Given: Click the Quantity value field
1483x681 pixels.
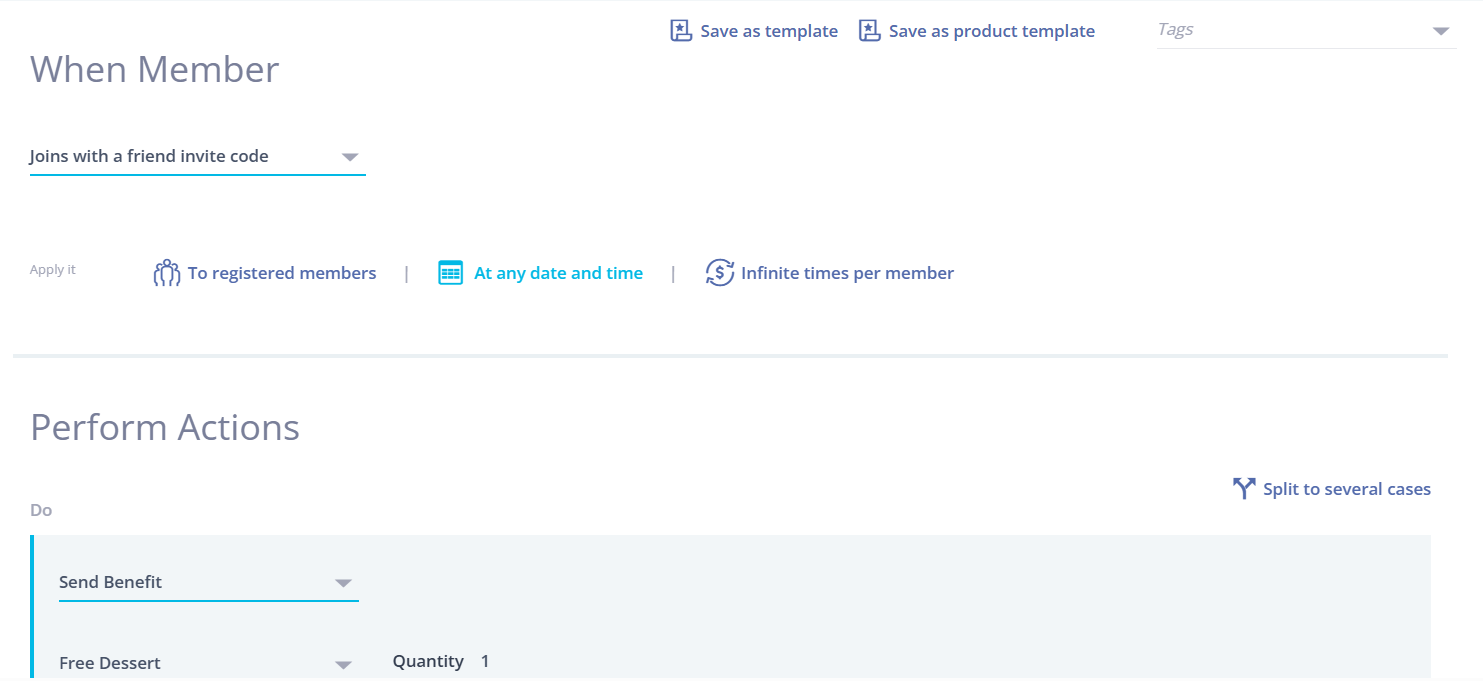Looking at the screenshot, I should pyautogui.click(x=485, y=661).
